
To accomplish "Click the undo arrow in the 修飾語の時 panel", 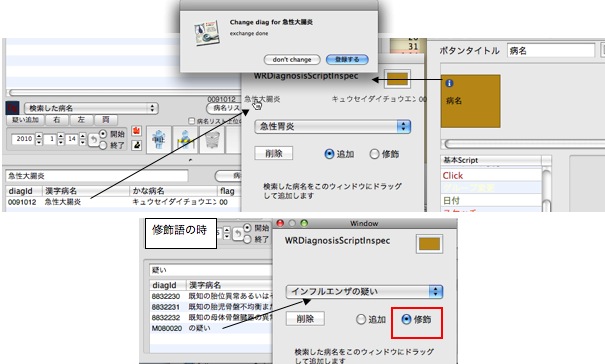I will pos(238,233).
